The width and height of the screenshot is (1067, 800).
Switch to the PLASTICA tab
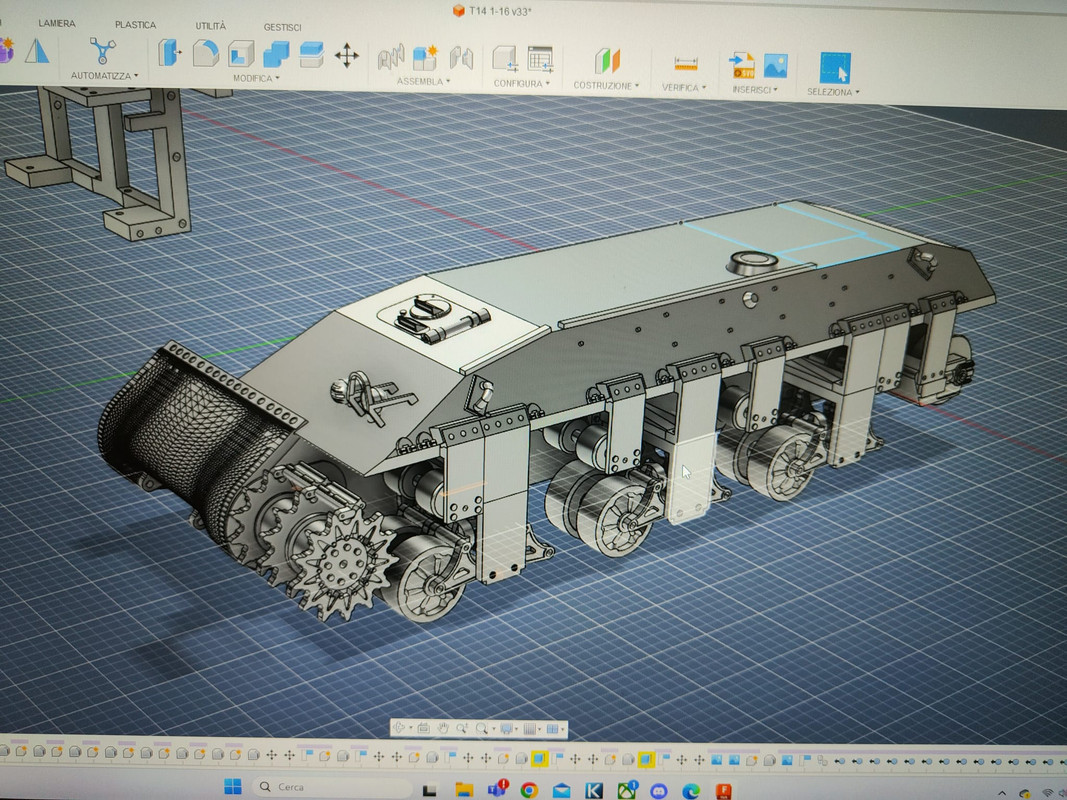135,24
